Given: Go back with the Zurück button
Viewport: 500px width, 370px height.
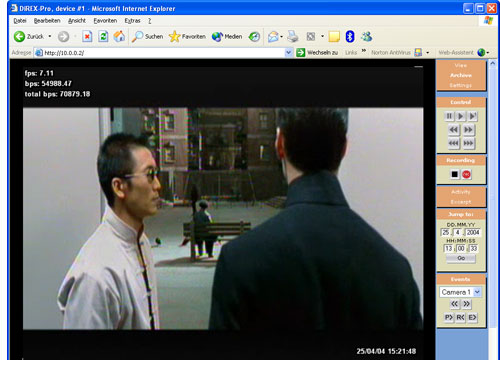Looking at the screenshot, I should pos(28,36).
